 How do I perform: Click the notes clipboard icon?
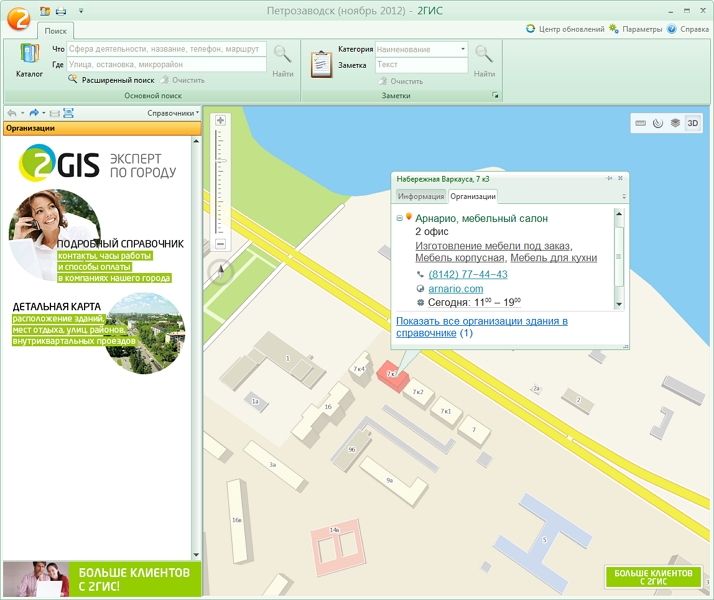(321, 63)
